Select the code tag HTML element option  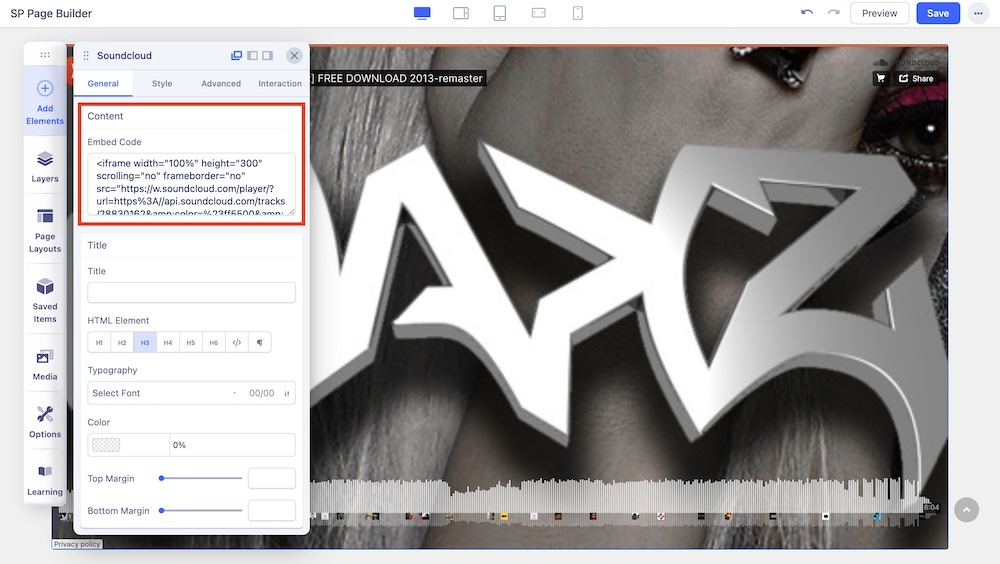237,343
